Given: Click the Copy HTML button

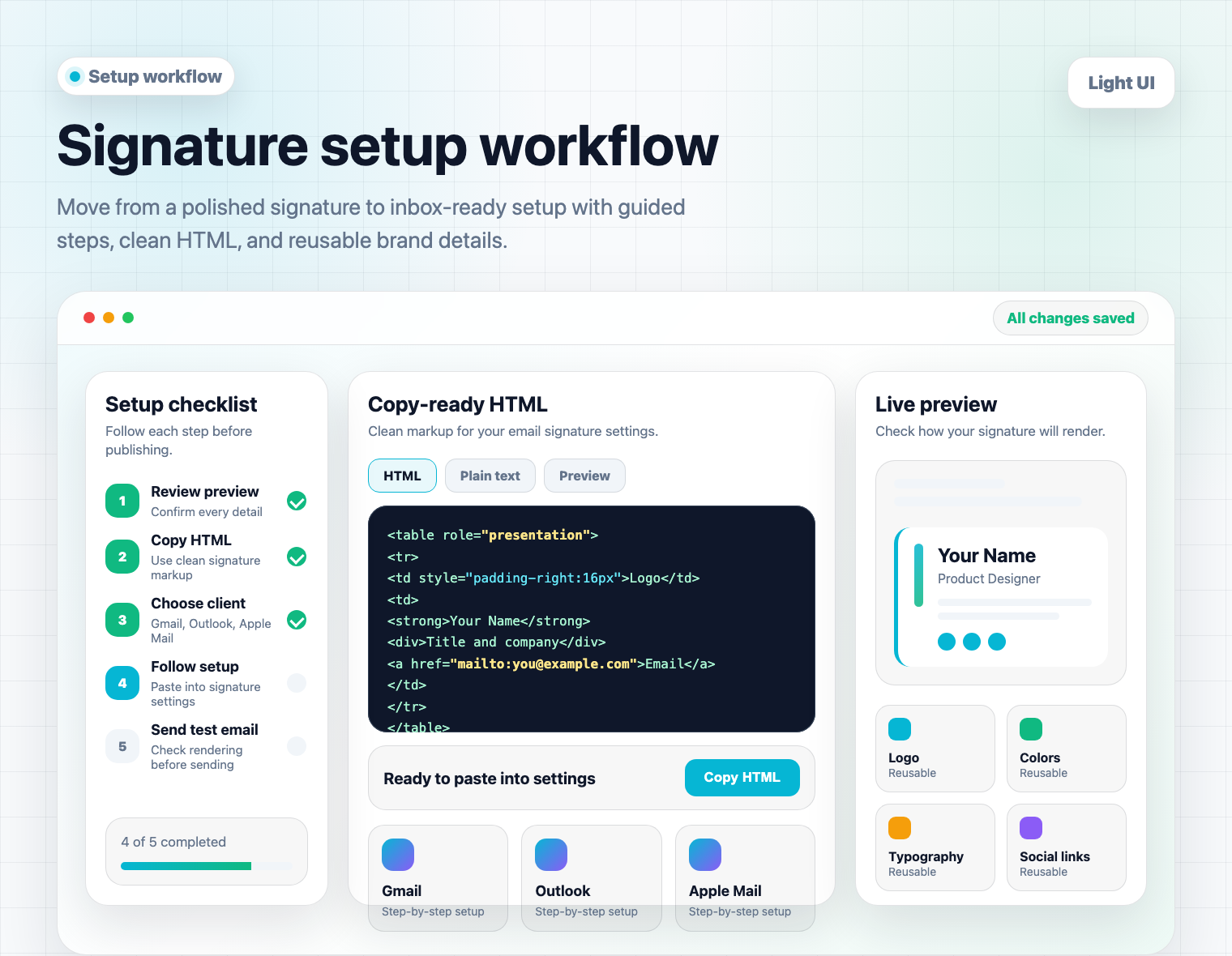Looking at the screenshot, I should 742,778.
